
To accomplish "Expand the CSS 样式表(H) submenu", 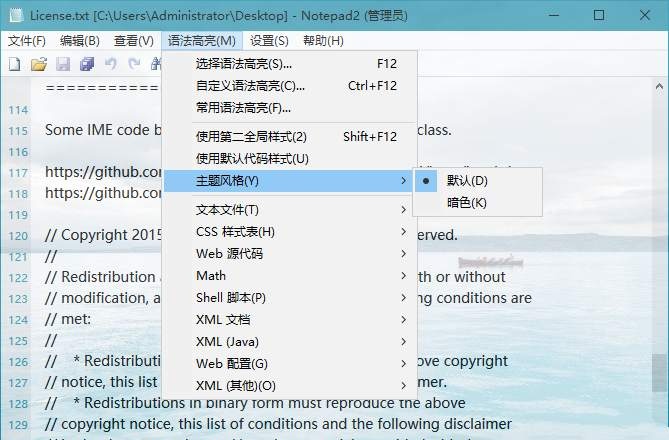I will 290,232.
